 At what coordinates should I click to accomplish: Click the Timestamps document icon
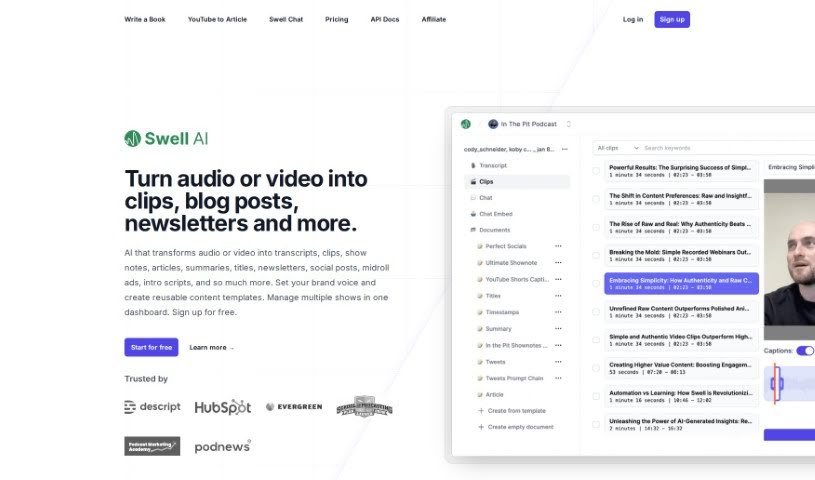point(480,312)
